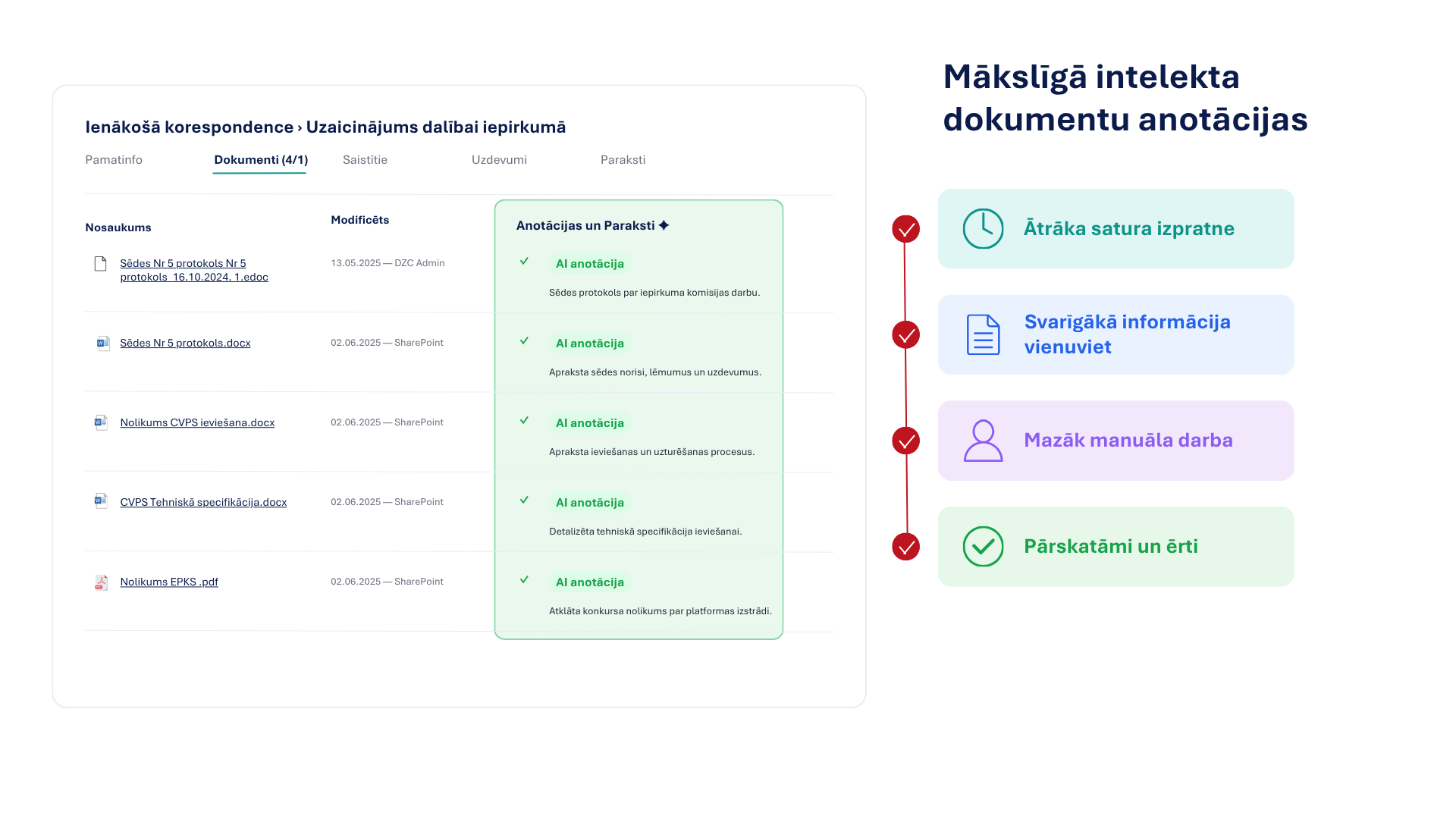Click the red check bullet beside Pārskatāmi un ērti
The width and height of the screenshot is (1456, 819).
tap(905, 547)
